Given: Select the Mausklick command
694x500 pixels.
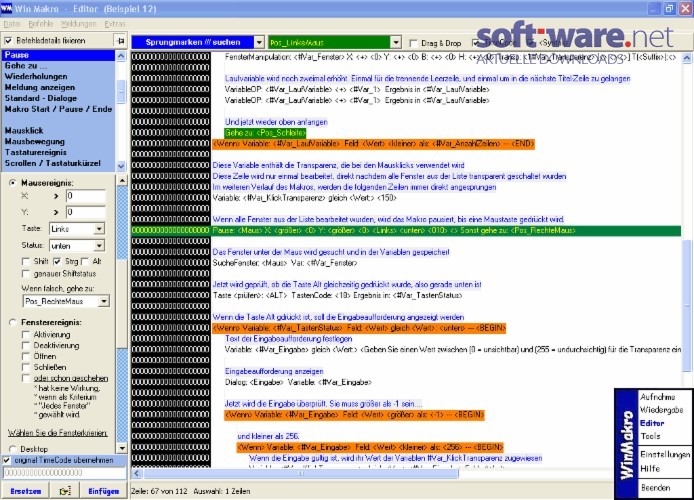Looking at the screenshot, I should [x=58, y=131].
